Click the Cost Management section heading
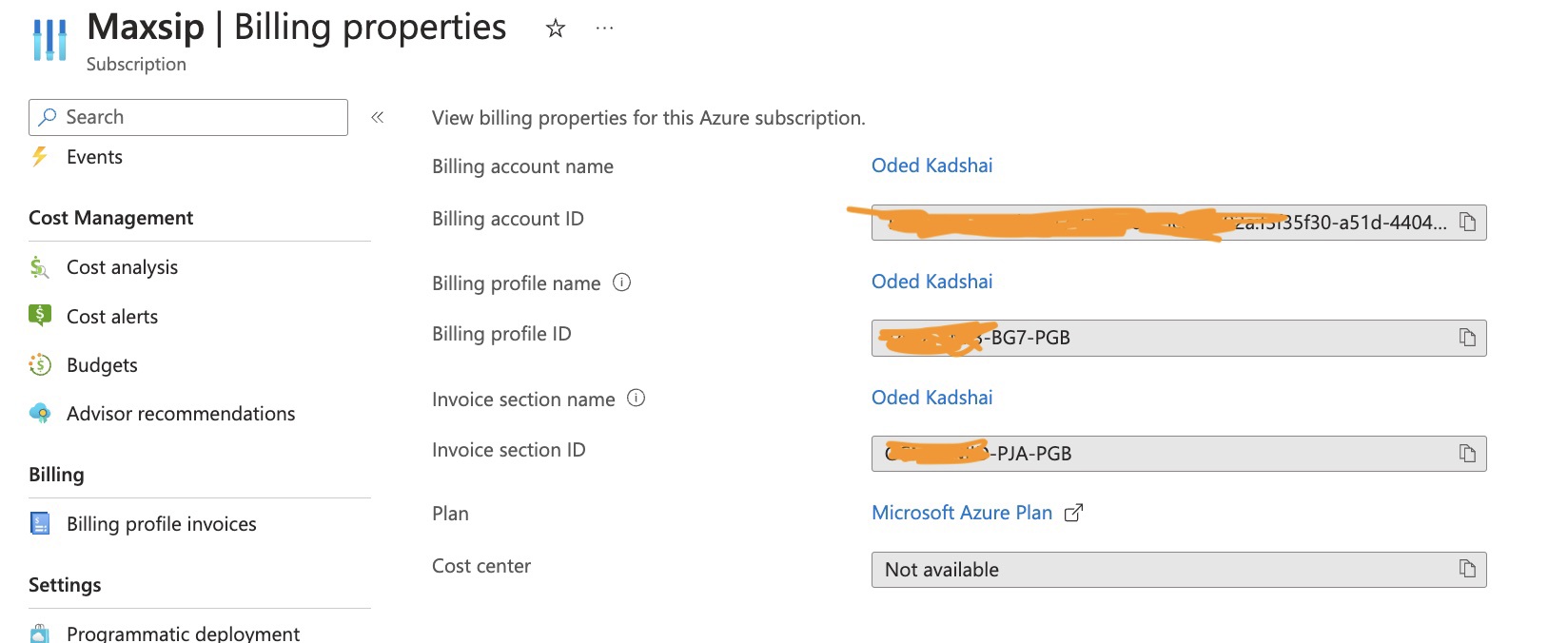1568x643 pixels. (110, 218)
